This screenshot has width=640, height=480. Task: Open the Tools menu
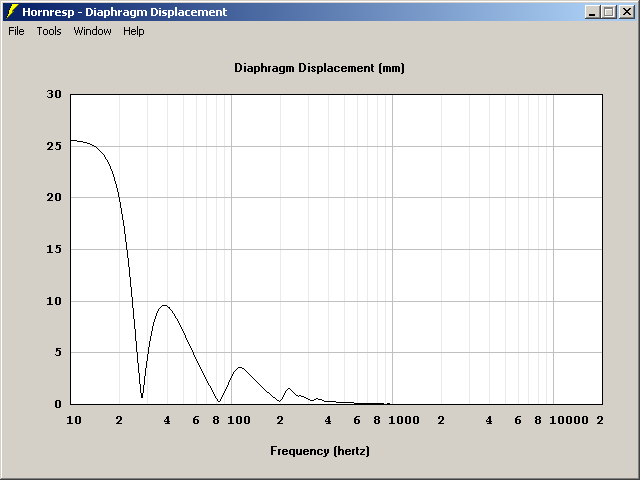click(x=49, y=31)
